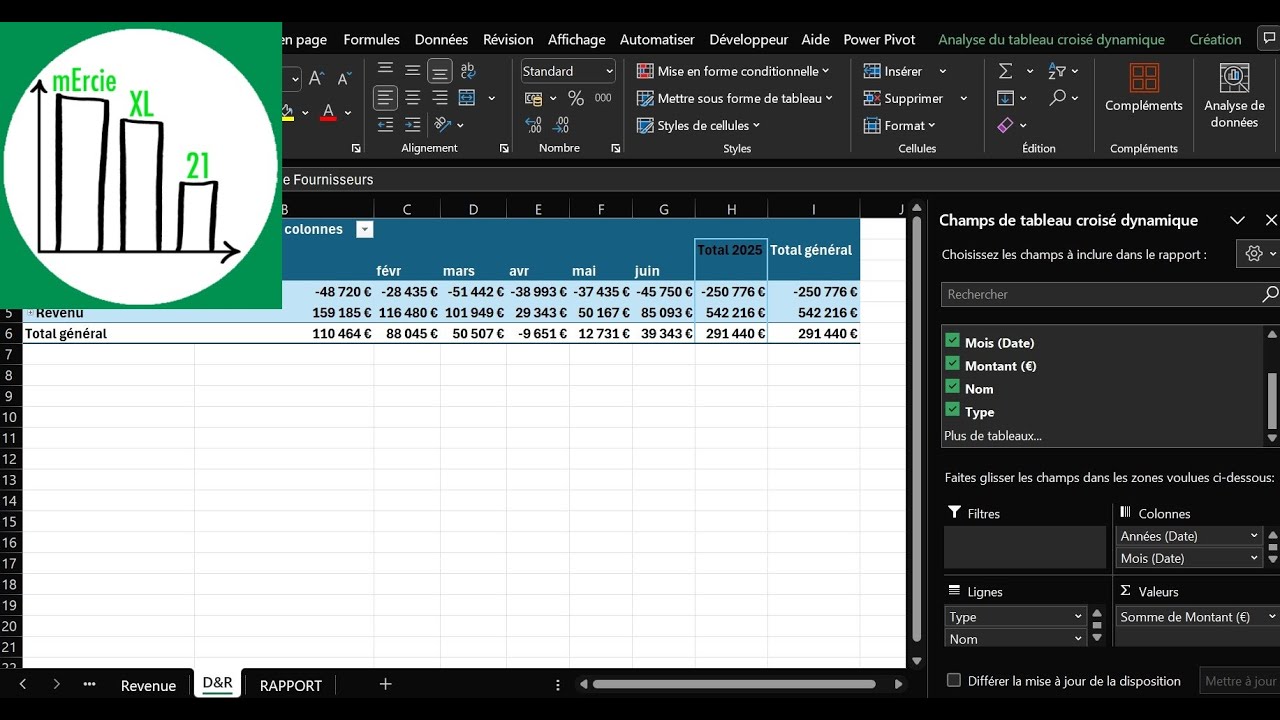1280x720 pixels.
Task: Open Analyse du tableau croisé dynamique tab
Action: point(1051,39)
